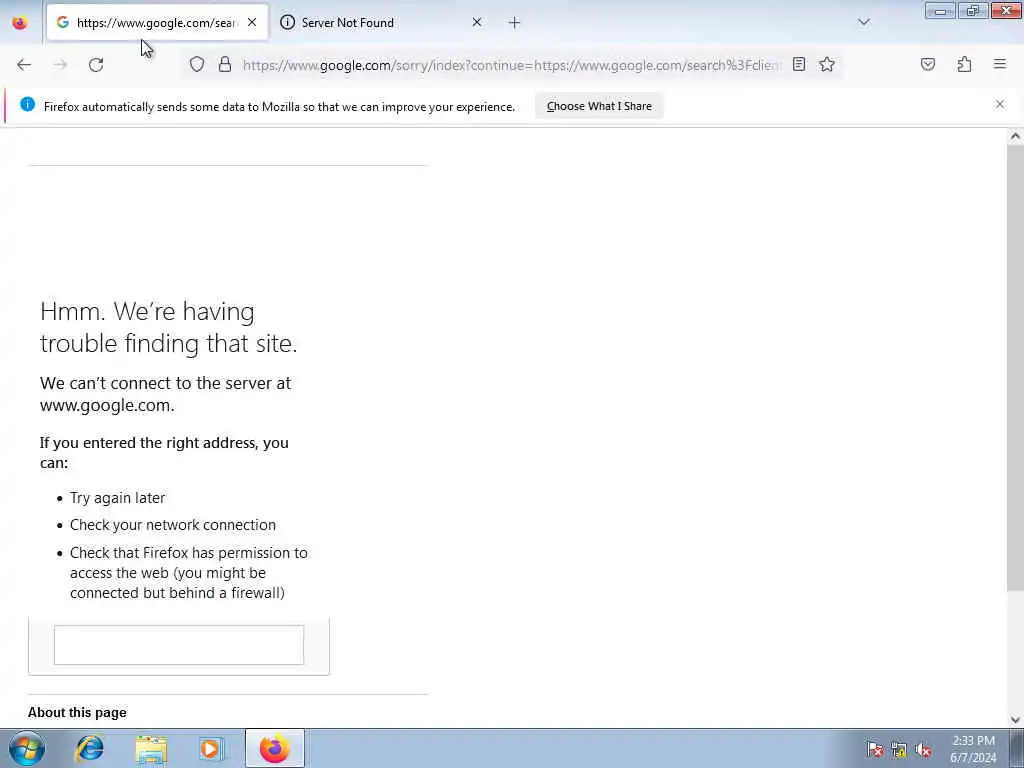Image resolution: width=1024 pixels, height=768 pixels.
Task: Click the 'Hmm. We're having trouble' heading
Action: coord(168,327)
